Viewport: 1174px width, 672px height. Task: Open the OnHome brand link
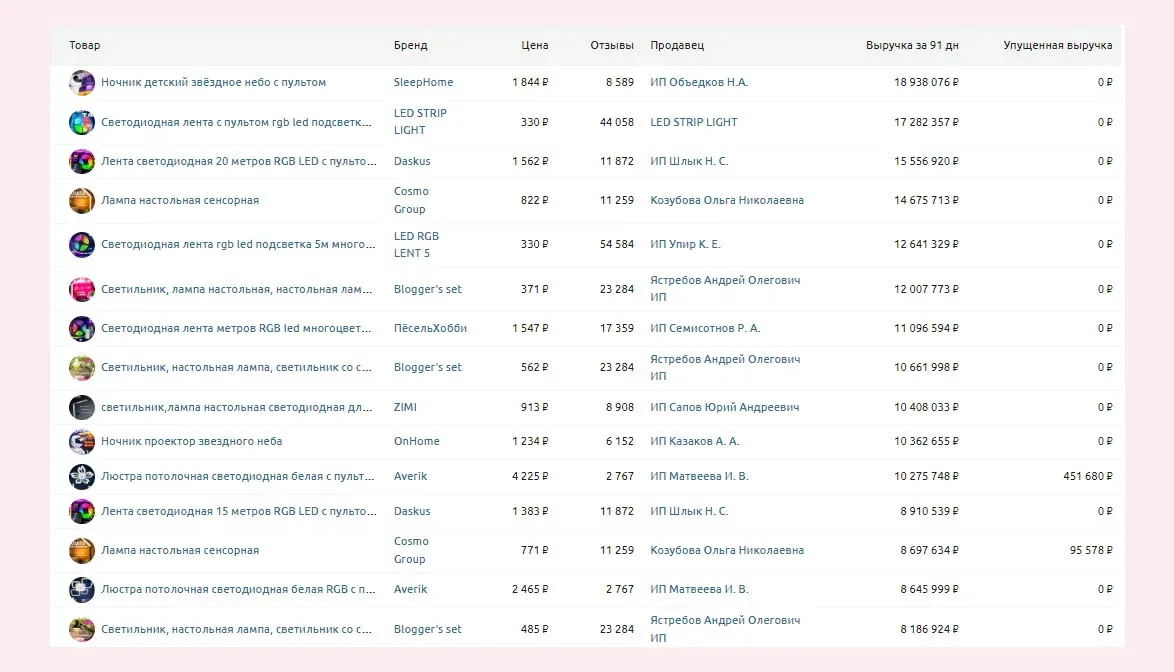[x=416, y=441]
